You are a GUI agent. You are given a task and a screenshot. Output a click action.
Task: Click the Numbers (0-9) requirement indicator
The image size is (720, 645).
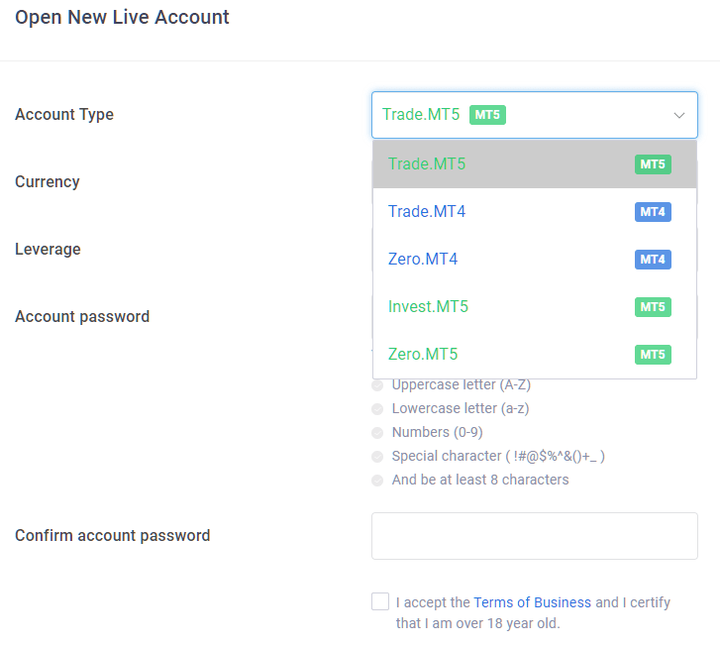(377, 433)
